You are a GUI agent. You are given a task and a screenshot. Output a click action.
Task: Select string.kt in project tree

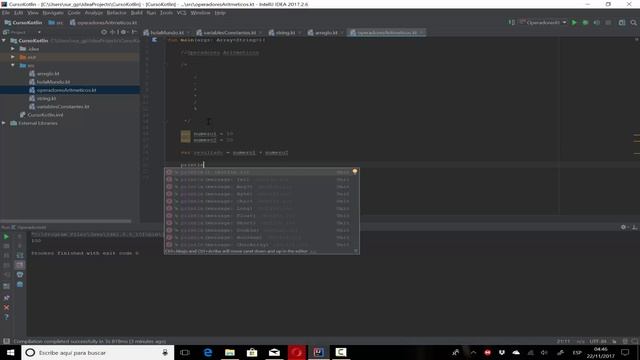(46, 98)
